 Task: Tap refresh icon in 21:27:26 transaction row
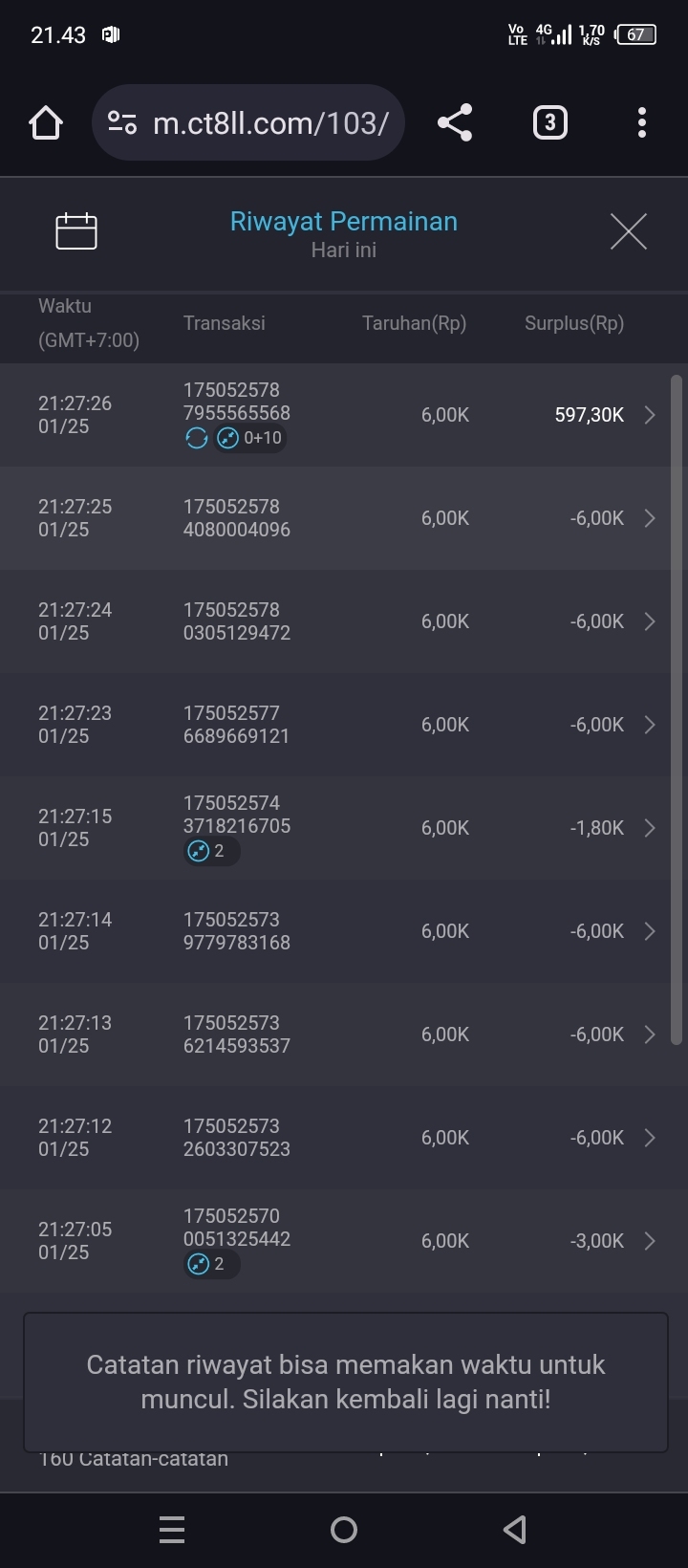click(197, 438)
